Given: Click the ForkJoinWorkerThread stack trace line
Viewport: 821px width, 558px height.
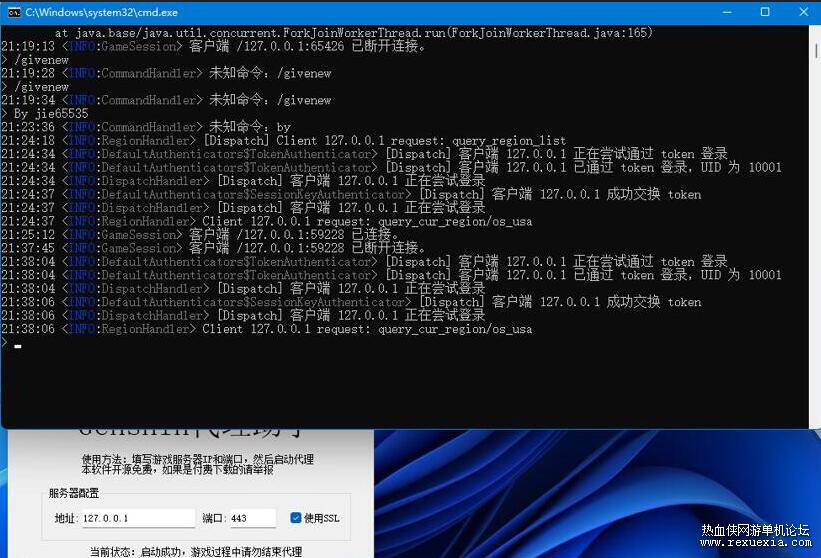Looking at the screenshot, I should click(353, 32).
